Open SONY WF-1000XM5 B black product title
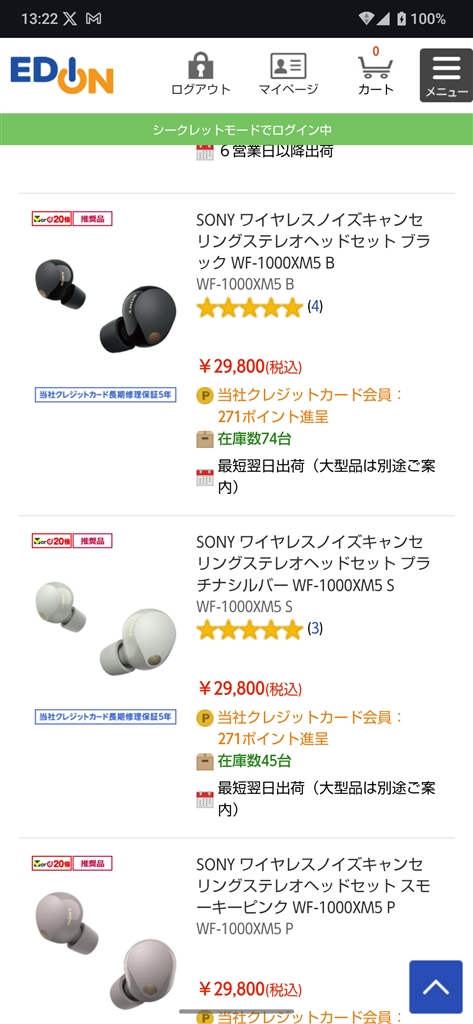The image size is (473, 1024). [x=314, y=241]
